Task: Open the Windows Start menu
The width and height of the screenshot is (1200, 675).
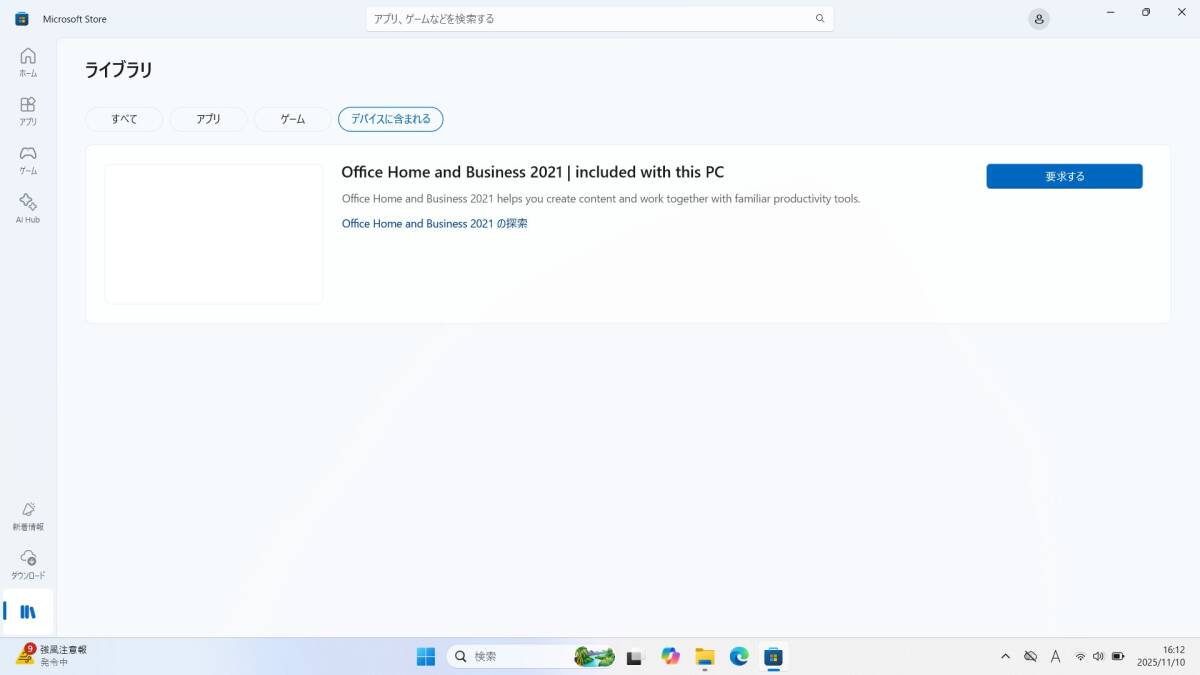Action: [x=426, y=657]
